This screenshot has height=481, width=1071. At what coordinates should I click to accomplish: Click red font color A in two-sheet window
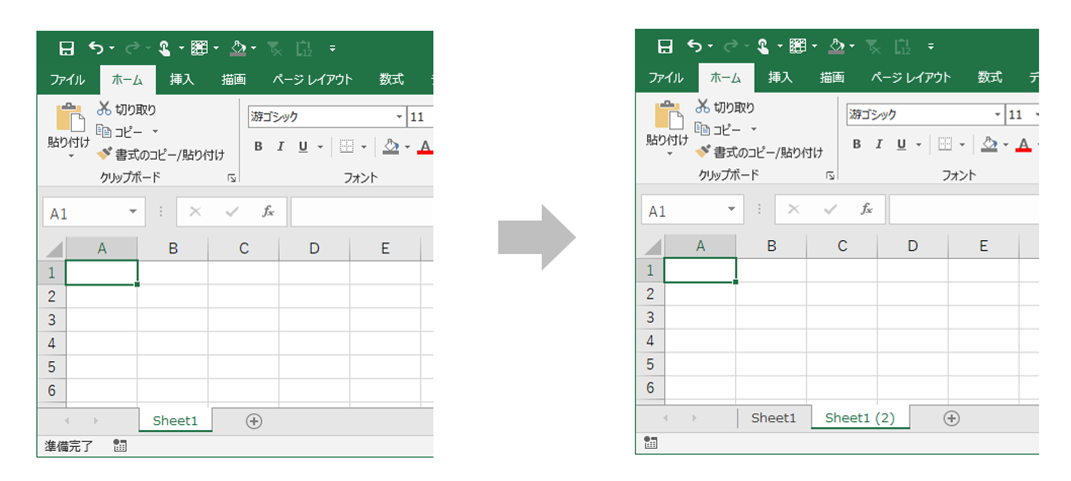coord(1023,145)
